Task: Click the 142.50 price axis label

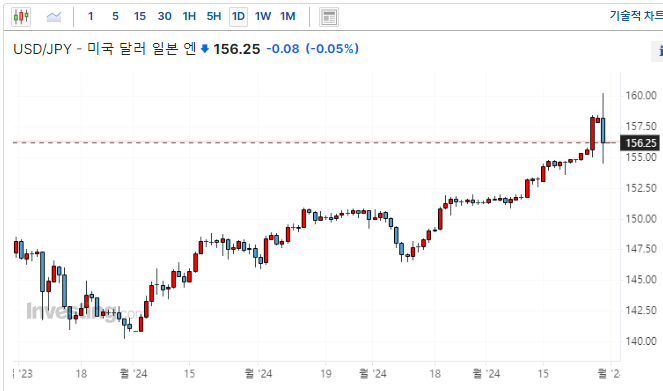Action: coord(641,311)
